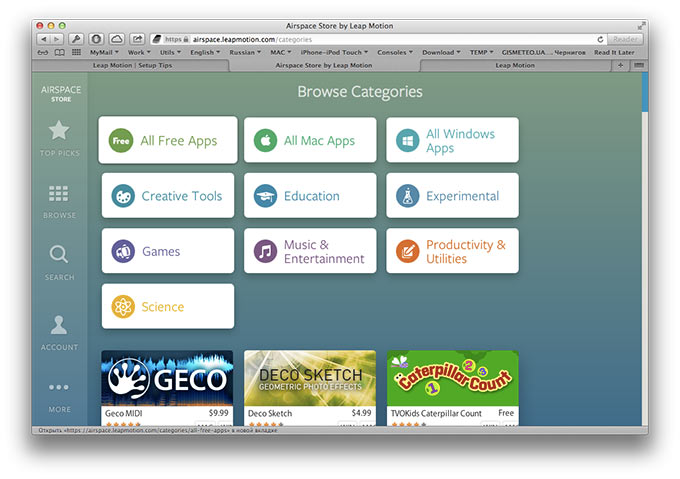
Task: Switch to Leap Motion | Setup Tips tab
Action: (132, 65)
